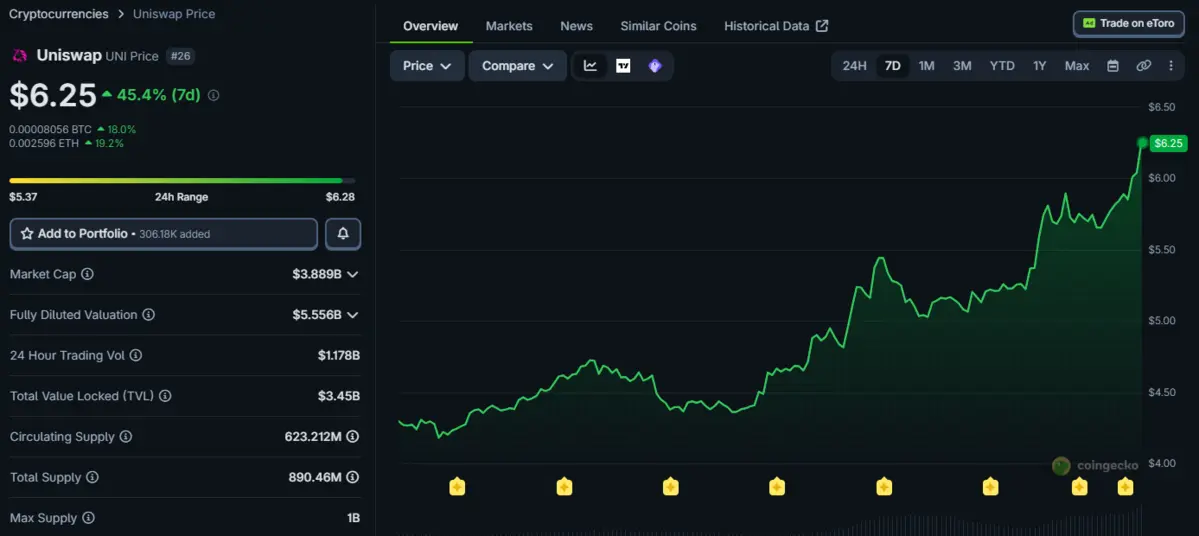Click the Uniswap pink logo icon
Viewport: 1199px width, 536px height.
coord(20,56)
